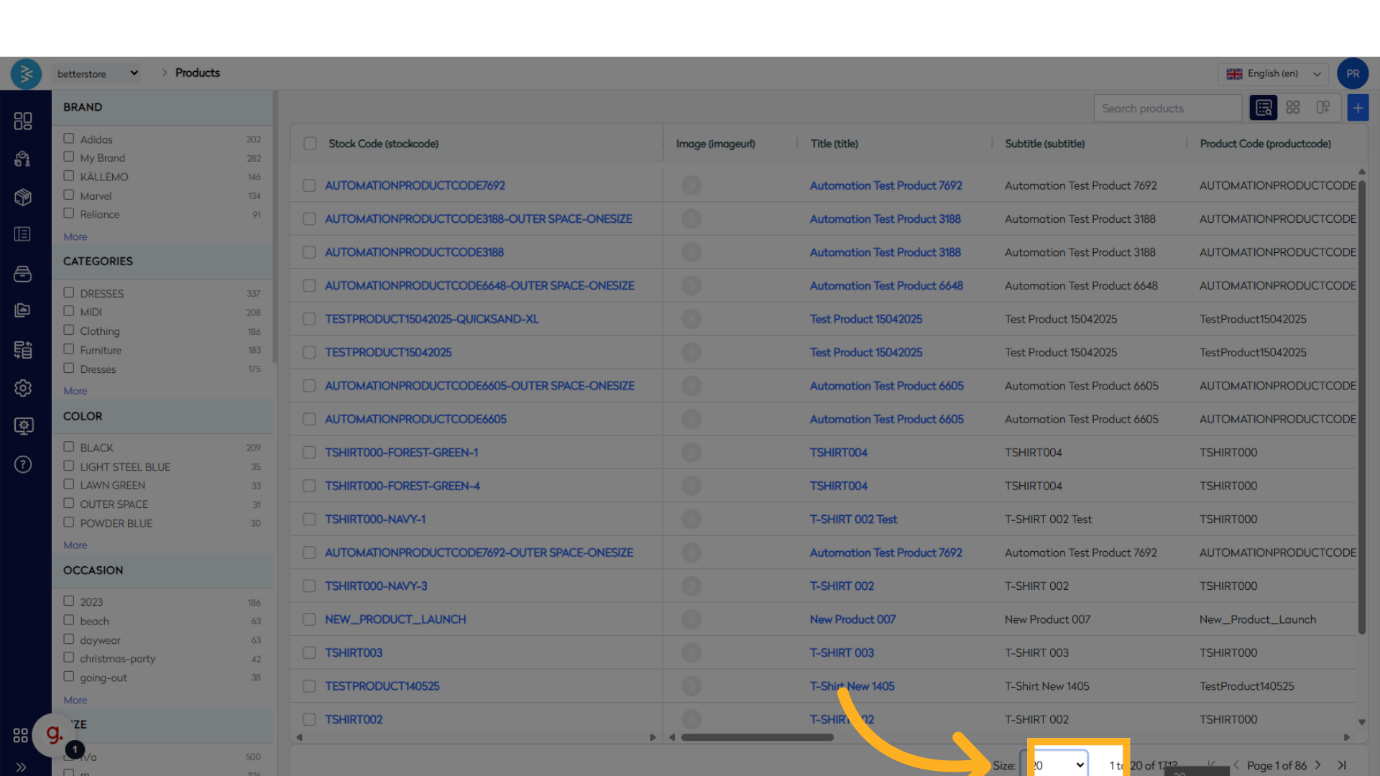Viewport: 1380px width, 776px height.
Task: Open the page Size dropdown
Action: [x=1055, y=765]
